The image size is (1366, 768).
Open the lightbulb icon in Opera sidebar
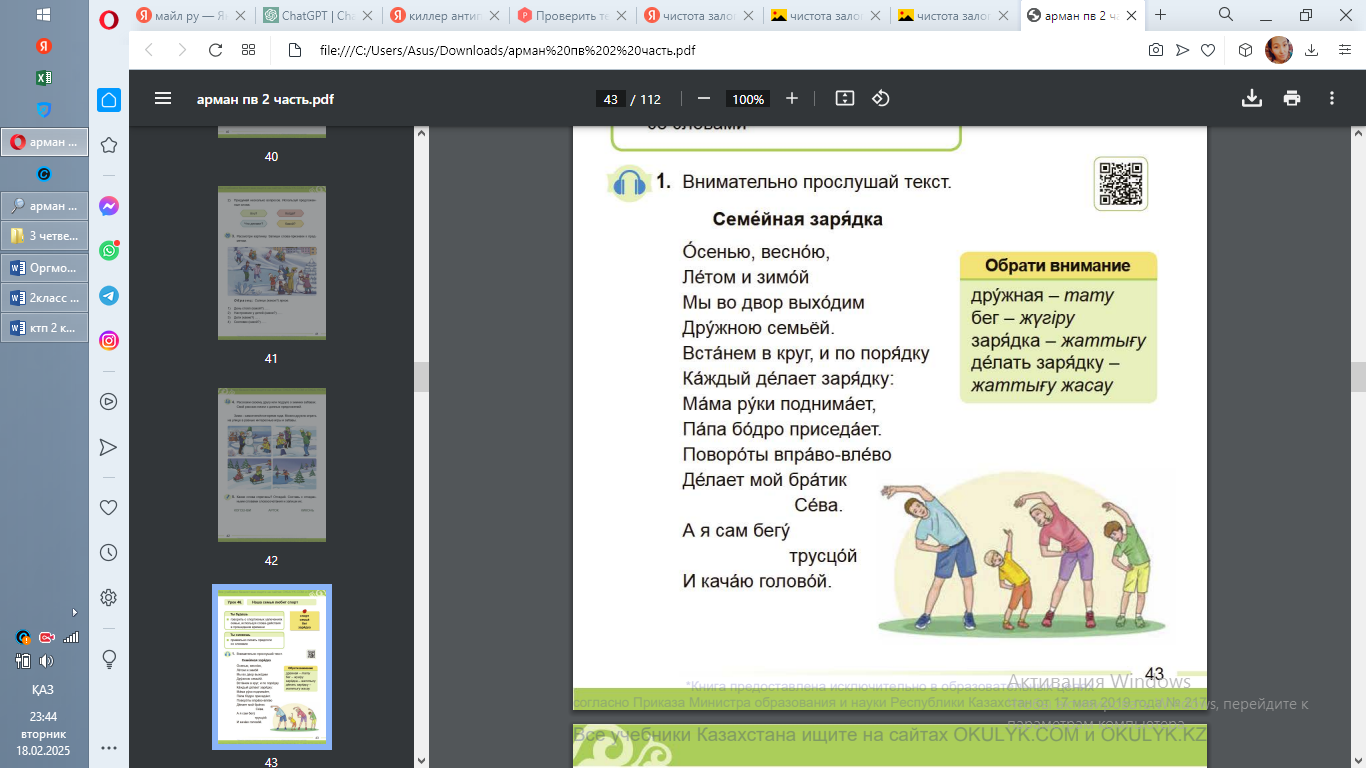[109, 659]
